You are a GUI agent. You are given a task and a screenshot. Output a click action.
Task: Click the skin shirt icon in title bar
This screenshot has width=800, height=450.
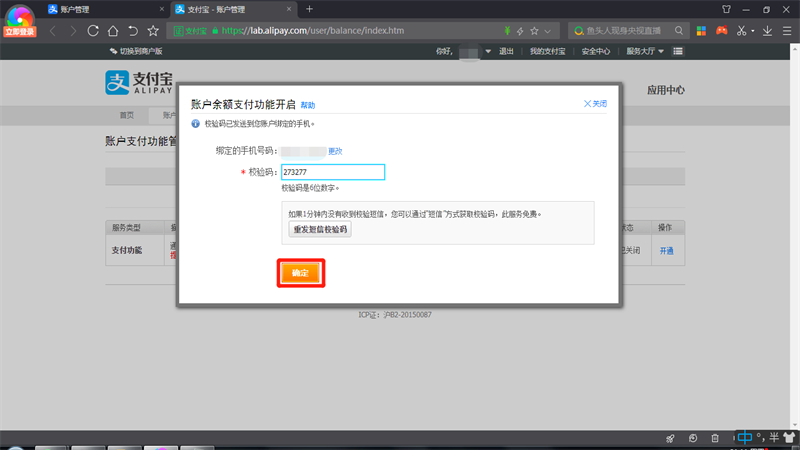[727, 9]
